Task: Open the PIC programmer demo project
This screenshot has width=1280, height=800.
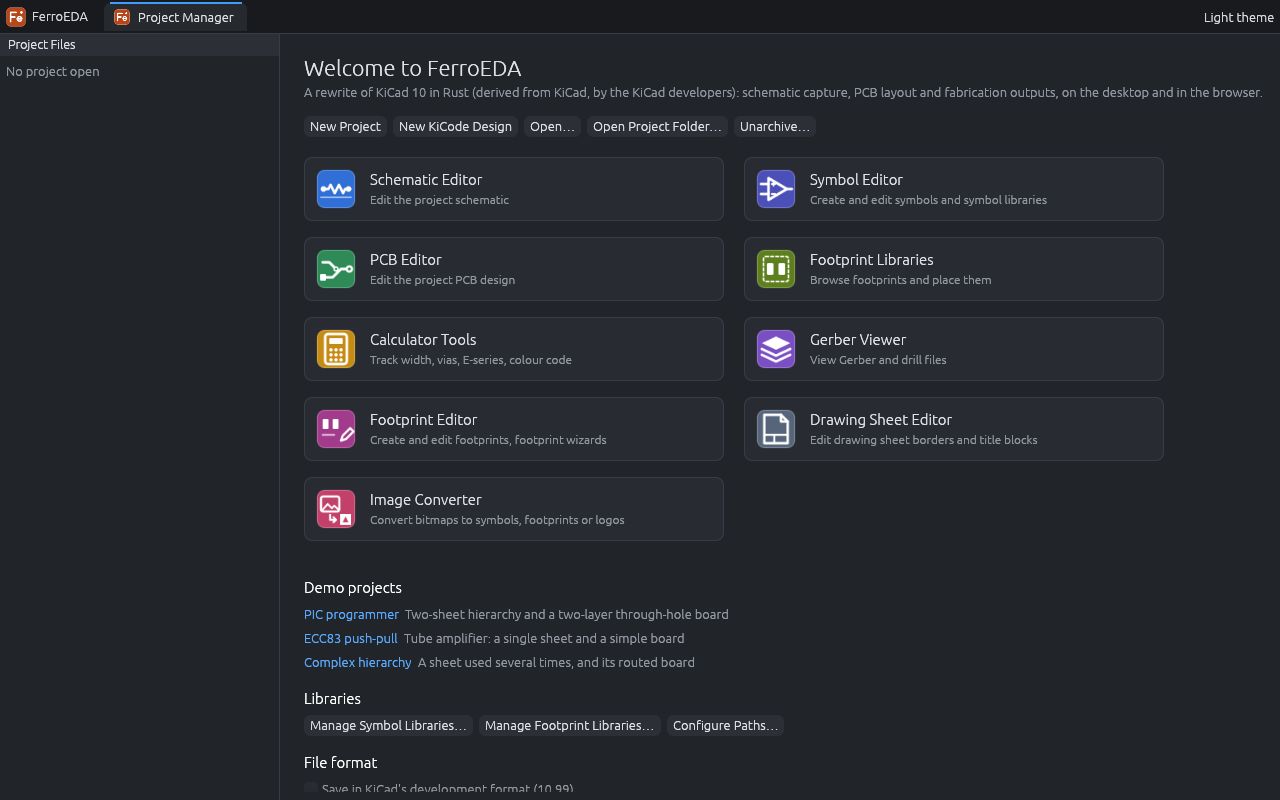Action: point(351,614)
